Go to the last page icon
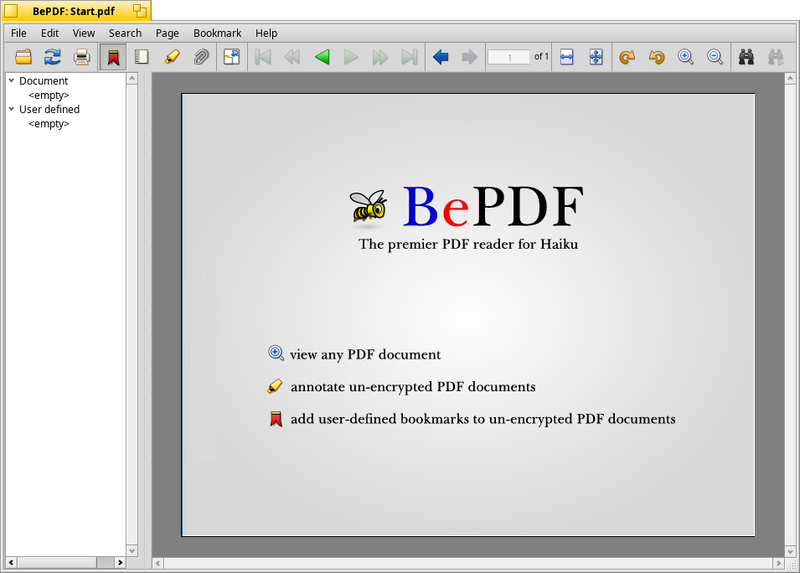Viewport: 800px width, 573px height. [x=410, y=57]
